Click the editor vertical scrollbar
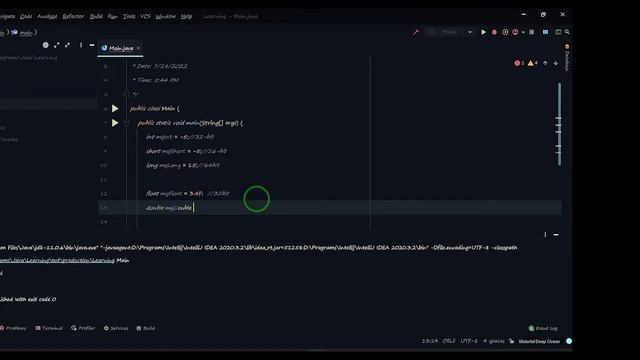This screenshot has height=360, width=640. pos(559,124)
